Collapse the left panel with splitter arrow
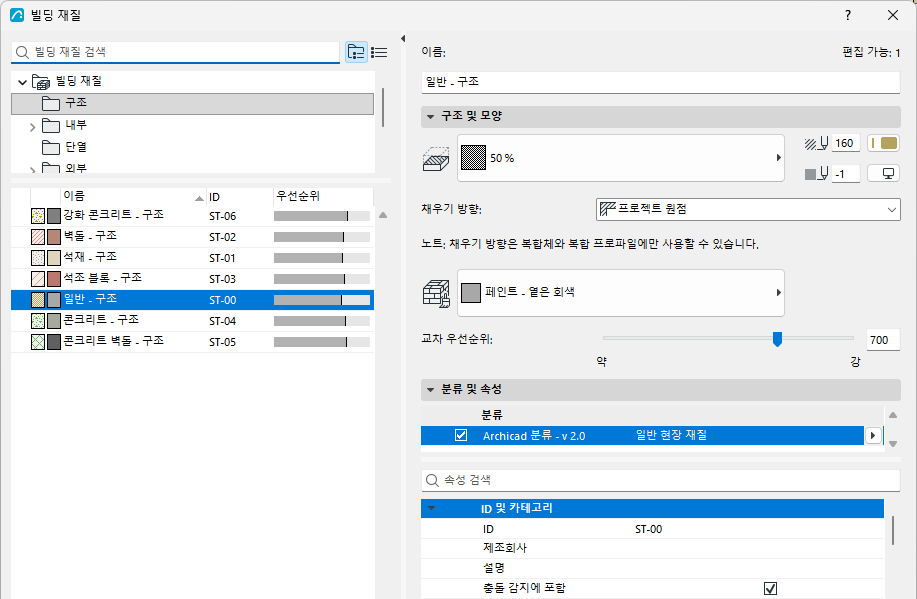 [402, 39]
